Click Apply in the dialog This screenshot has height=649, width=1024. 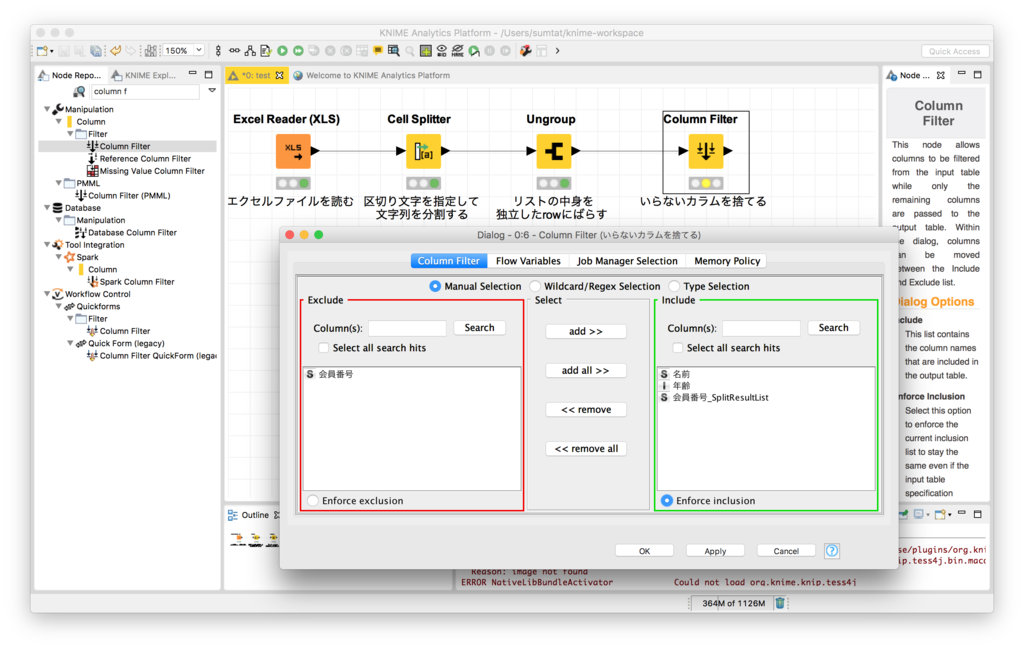point(715,551)
